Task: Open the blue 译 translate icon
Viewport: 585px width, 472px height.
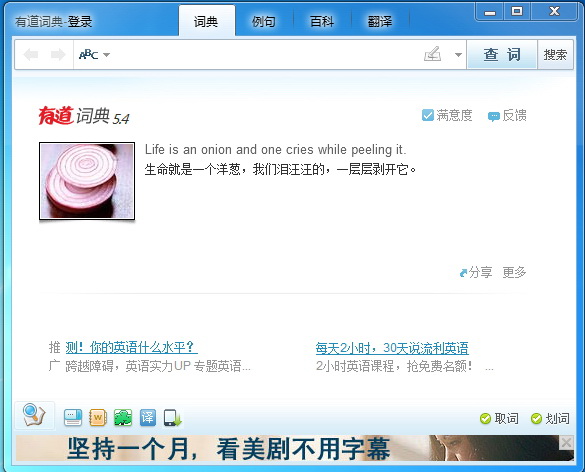Action: [148, 418]
